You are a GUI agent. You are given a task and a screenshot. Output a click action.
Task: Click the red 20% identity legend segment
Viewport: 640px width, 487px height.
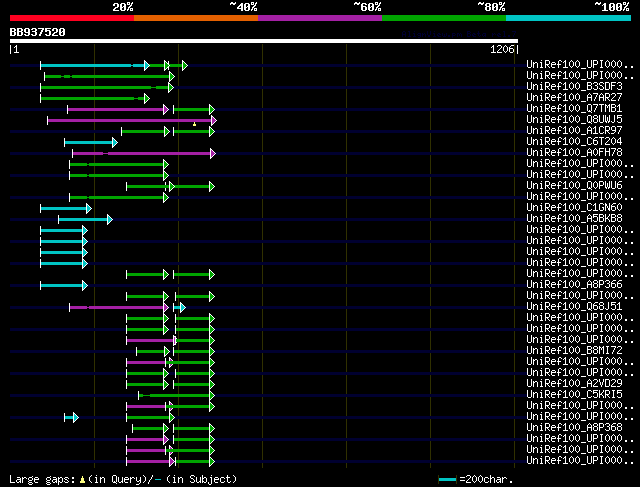(x=72, y=18)
